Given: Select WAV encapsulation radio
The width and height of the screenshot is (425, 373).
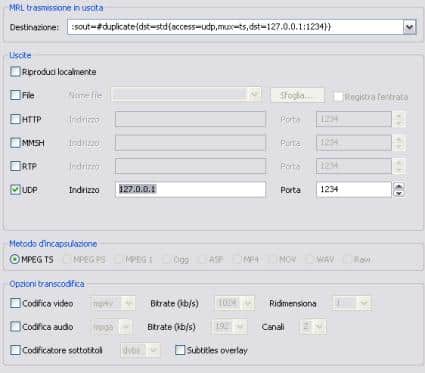Looking at the screenshot, I should pyautogui.click(x=310, y=259).
